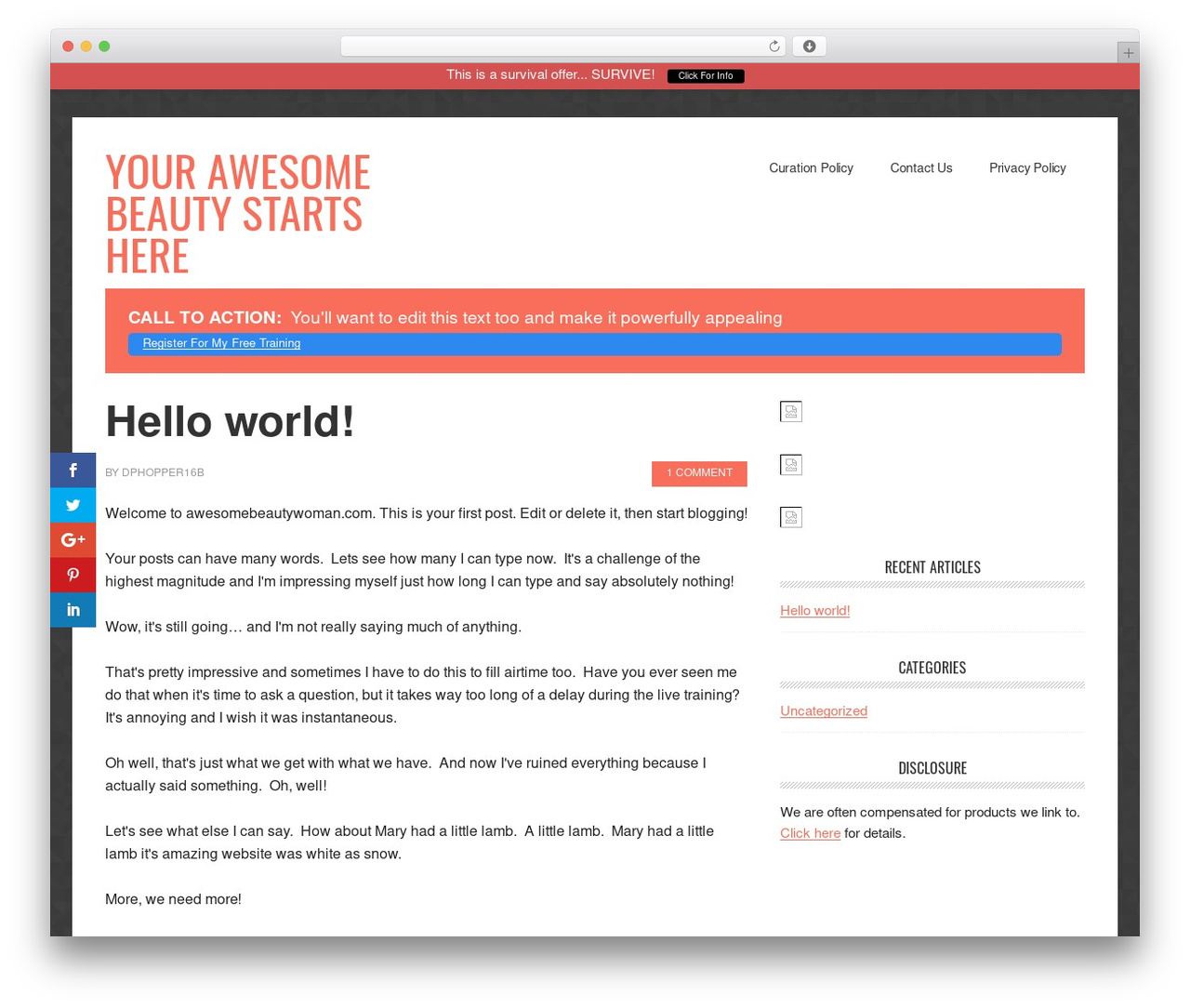Click the 'This is a survival offer... SURVIVE!' text

(x=550, y=74)
